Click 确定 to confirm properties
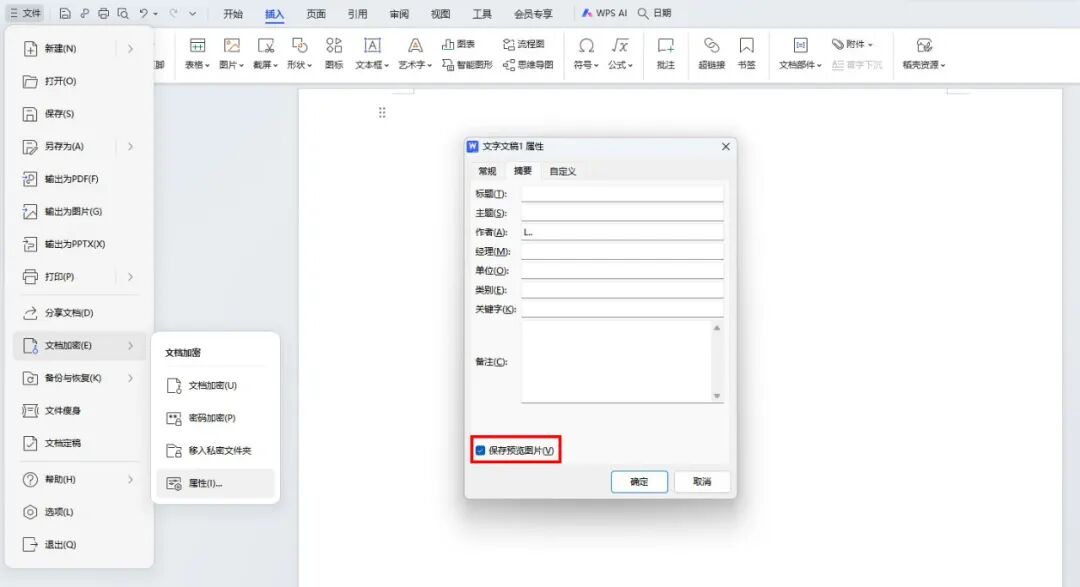The width and height of the screenshot is (1080, 587). [x=639, y=482]
